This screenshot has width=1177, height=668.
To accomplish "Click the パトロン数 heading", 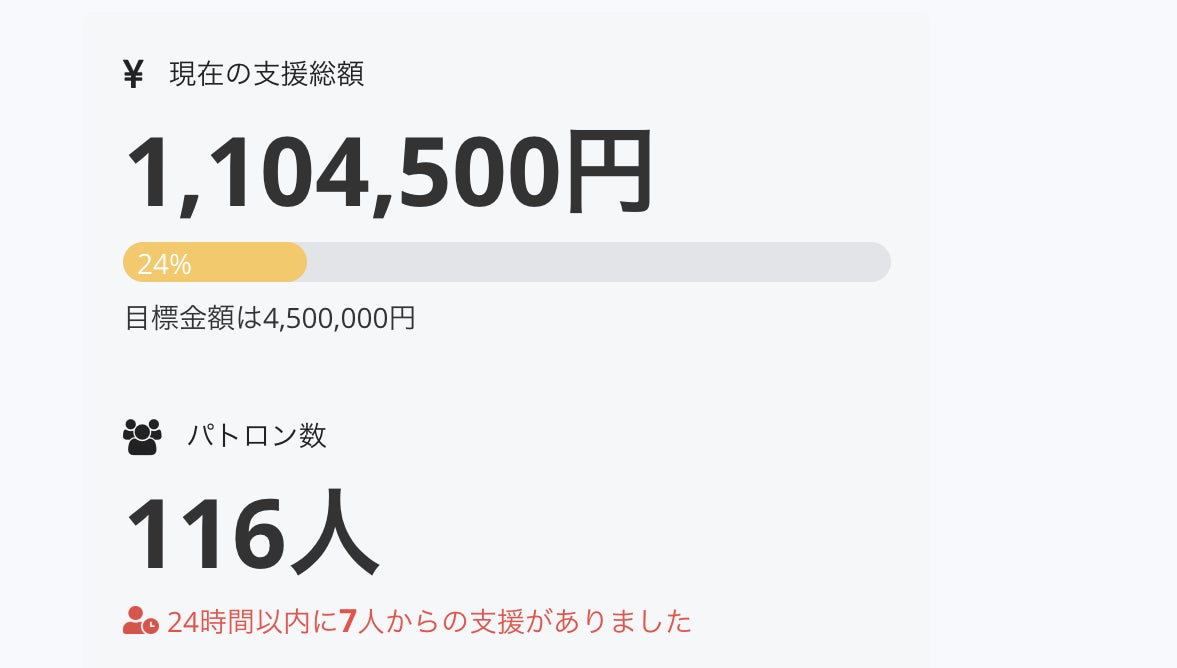I will 256,436.
